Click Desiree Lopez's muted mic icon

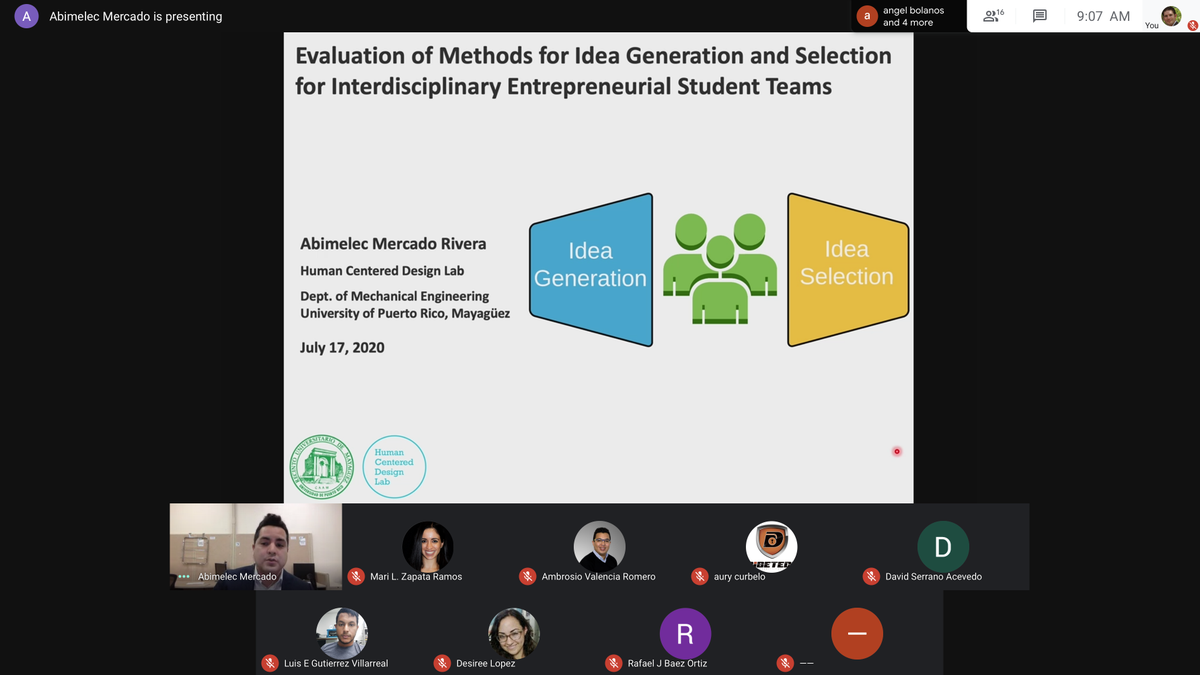[442, 663]
